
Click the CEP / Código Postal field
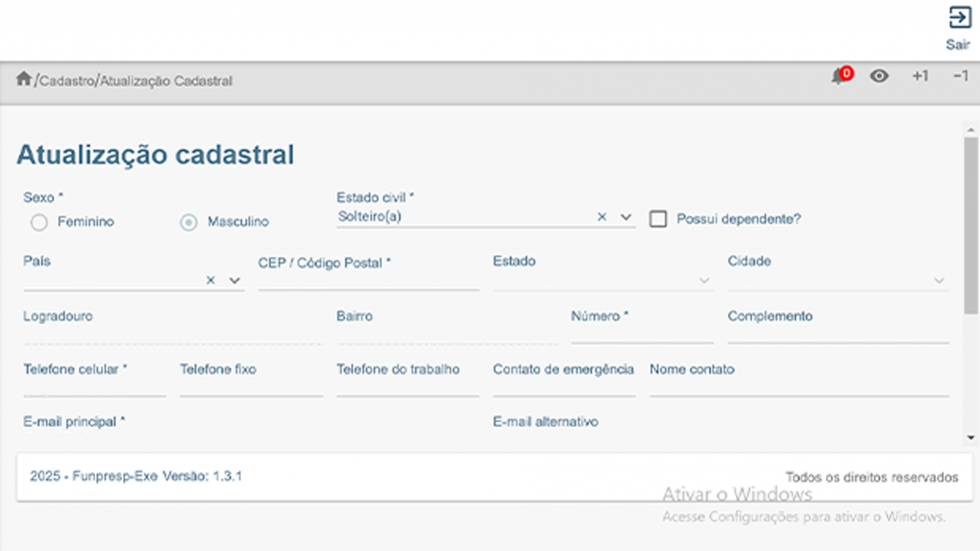[x=368, y=281]
